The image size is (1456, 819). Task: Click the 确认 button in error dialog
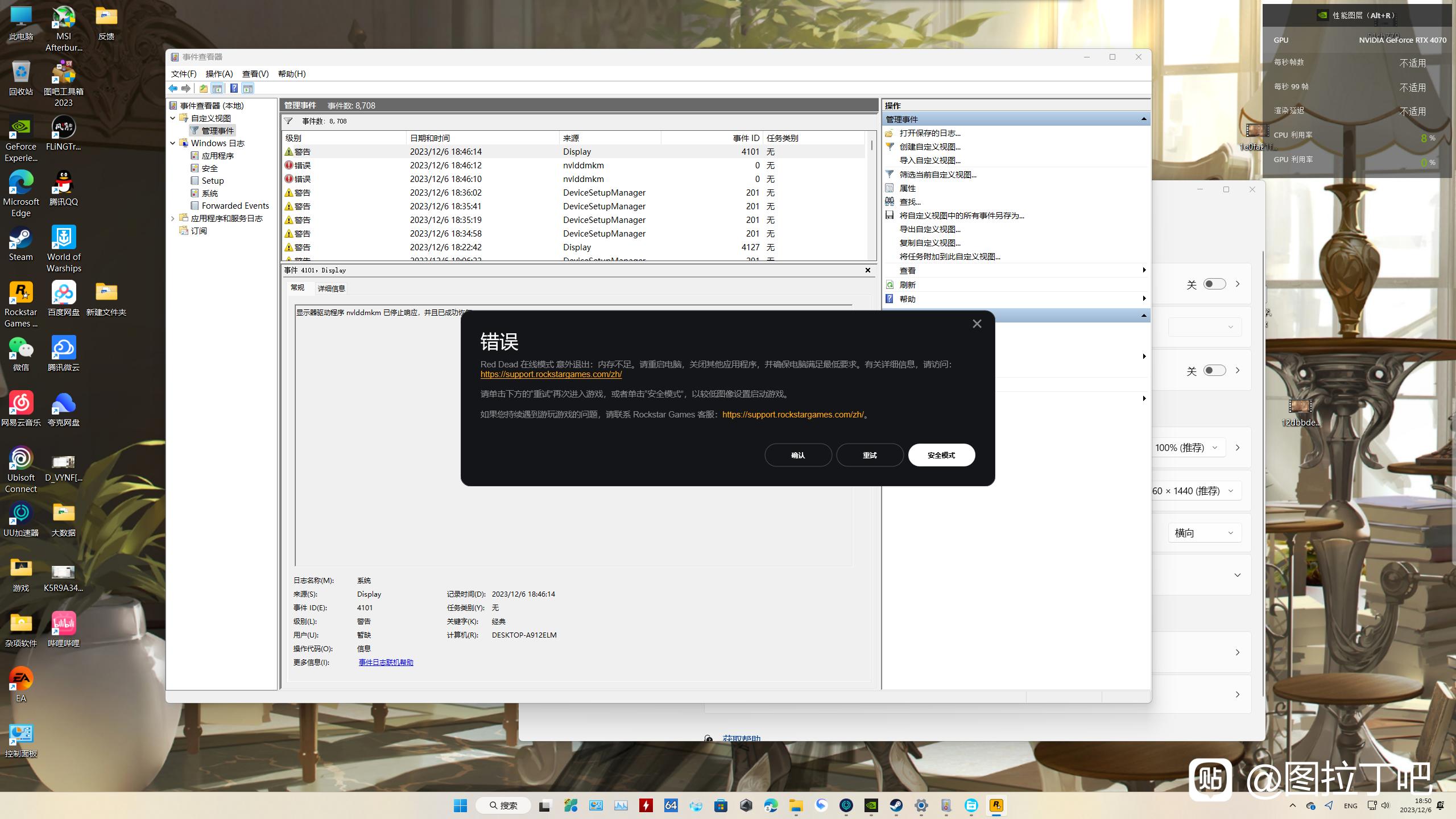(x=798, y=455)
